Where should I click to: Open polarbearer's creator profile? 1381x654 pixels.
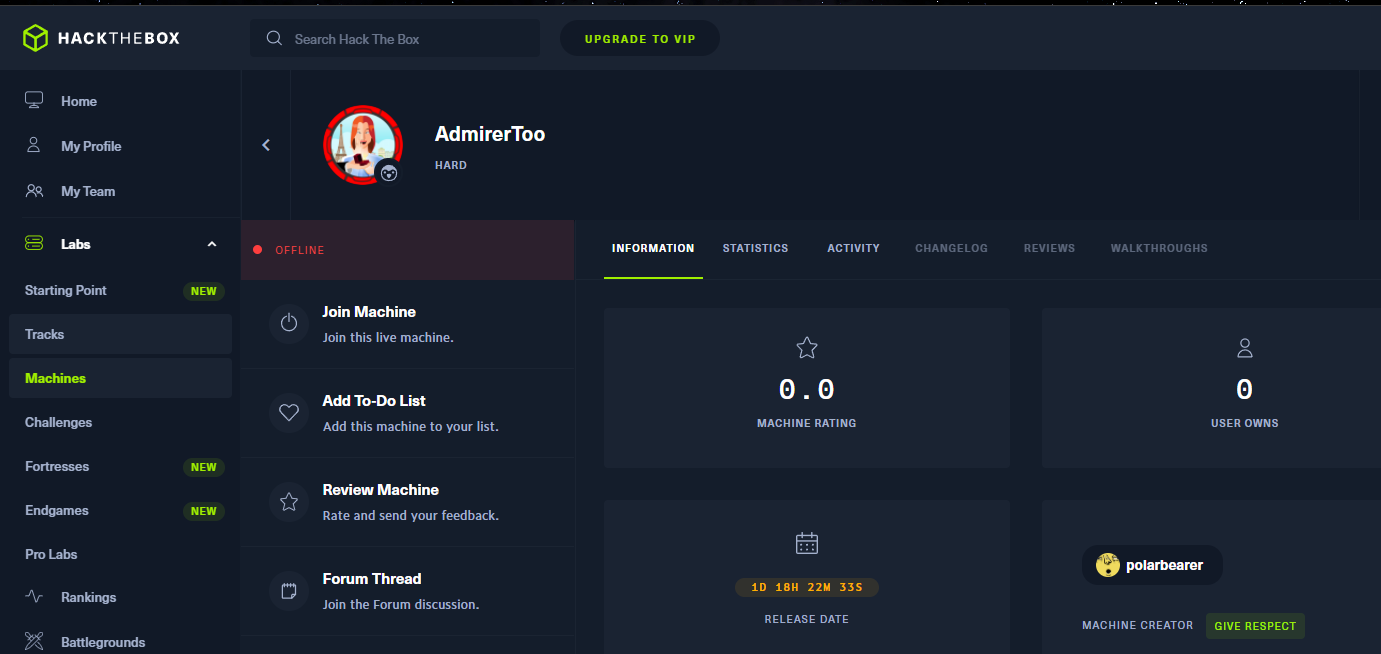point(1152,565)
